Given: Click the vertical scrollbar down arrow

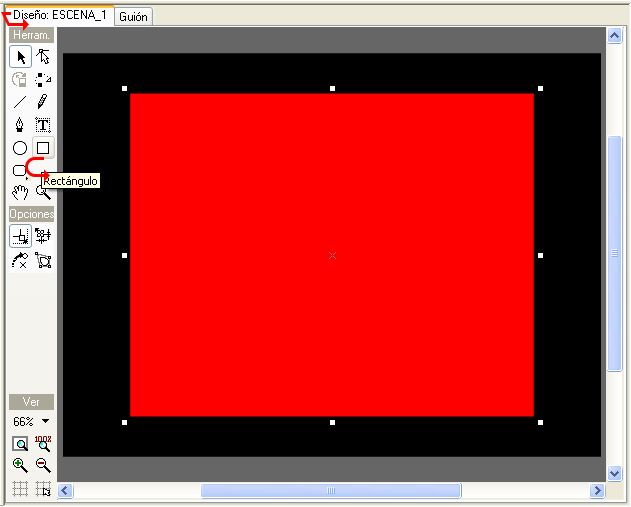Looking at the screenshot, I should point(615,473).
